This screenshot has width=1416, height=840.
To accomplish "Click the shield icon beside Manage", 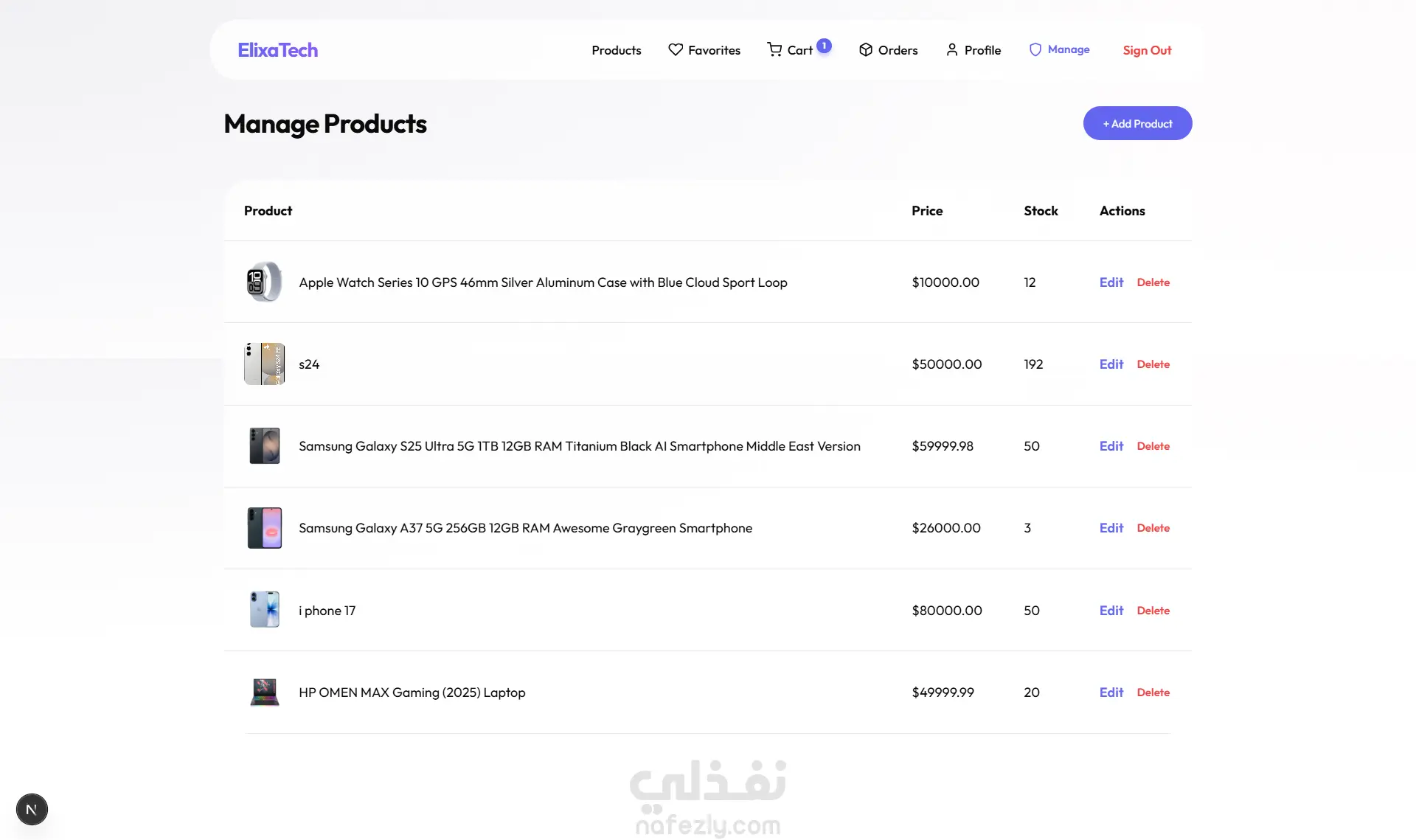I will [x=1035, y=49].
